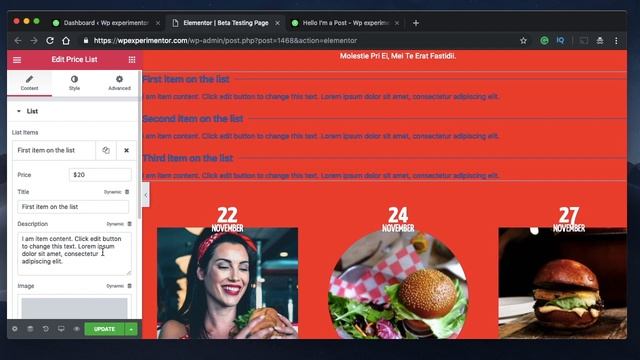The height and width of the screenshot is (360, 640).
Task: Close the Elementor browser tab
Action: tap(278, 23)
